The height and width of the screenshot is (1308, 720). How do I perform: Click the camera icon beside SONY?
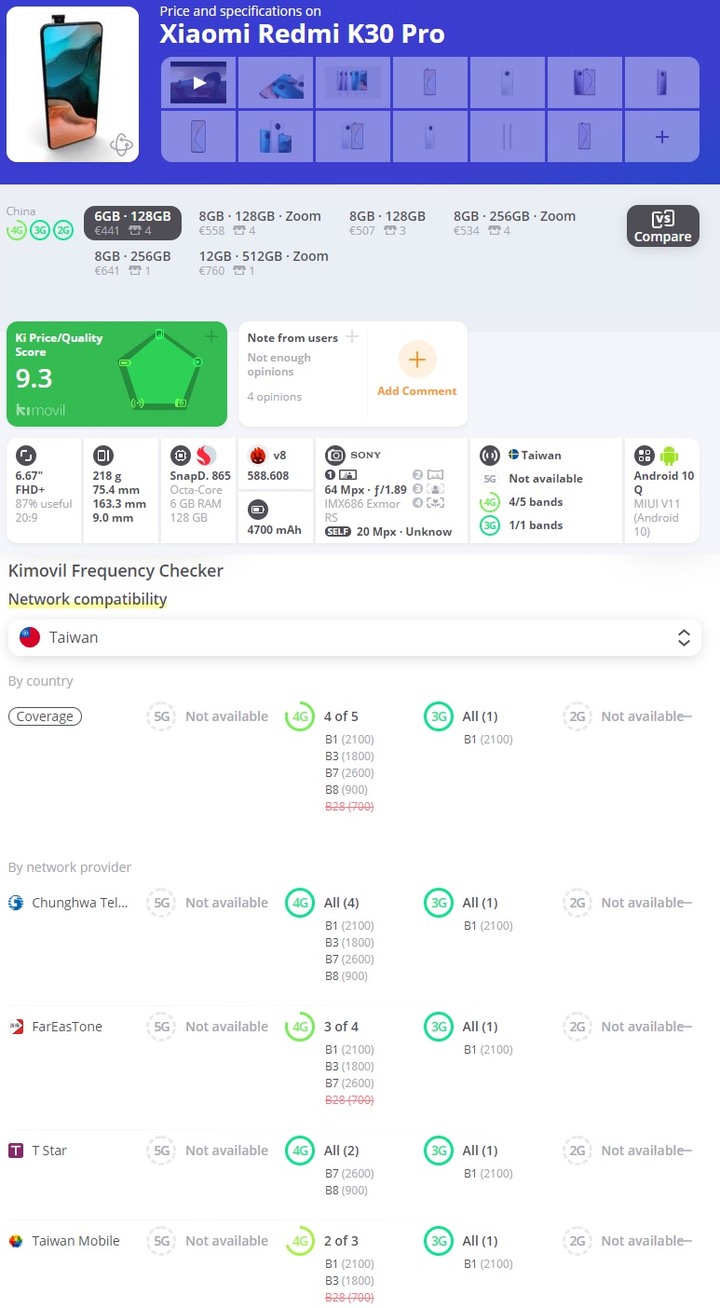[336, 455]
